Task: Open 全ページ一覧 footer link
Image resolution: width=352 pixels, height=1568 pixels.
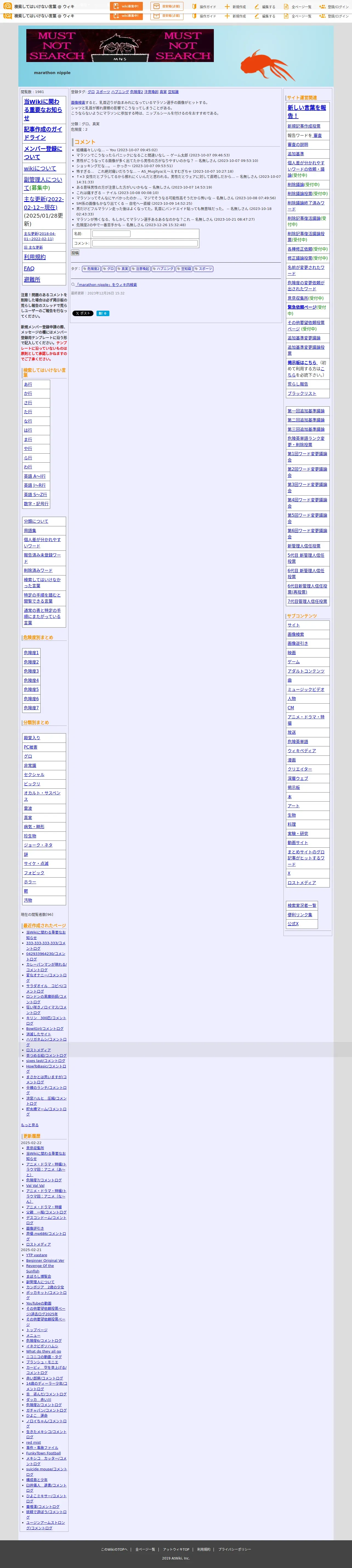Action: point(145,1549)
